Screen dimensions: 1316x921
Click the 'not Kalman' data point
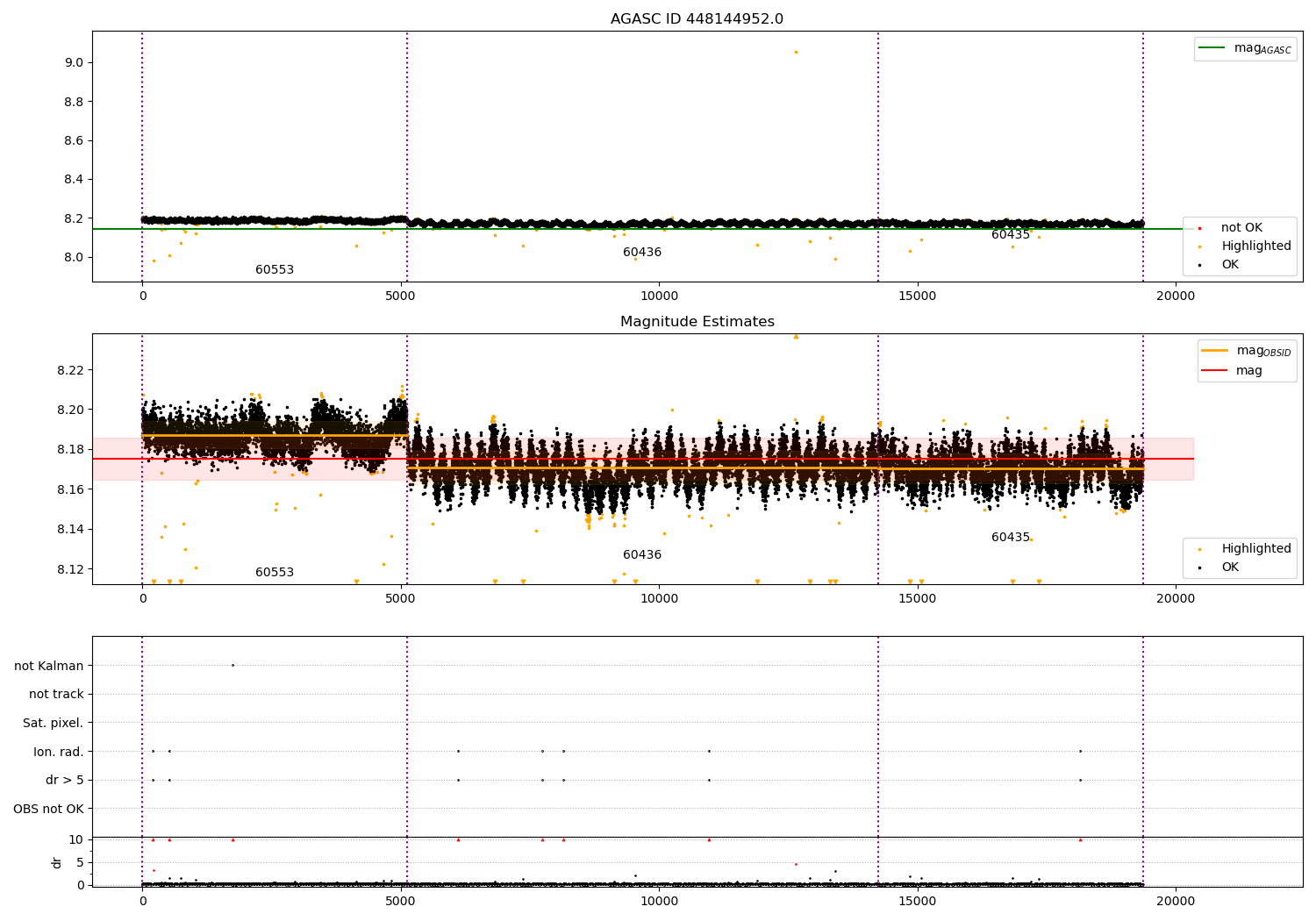(x=232, y=665)
